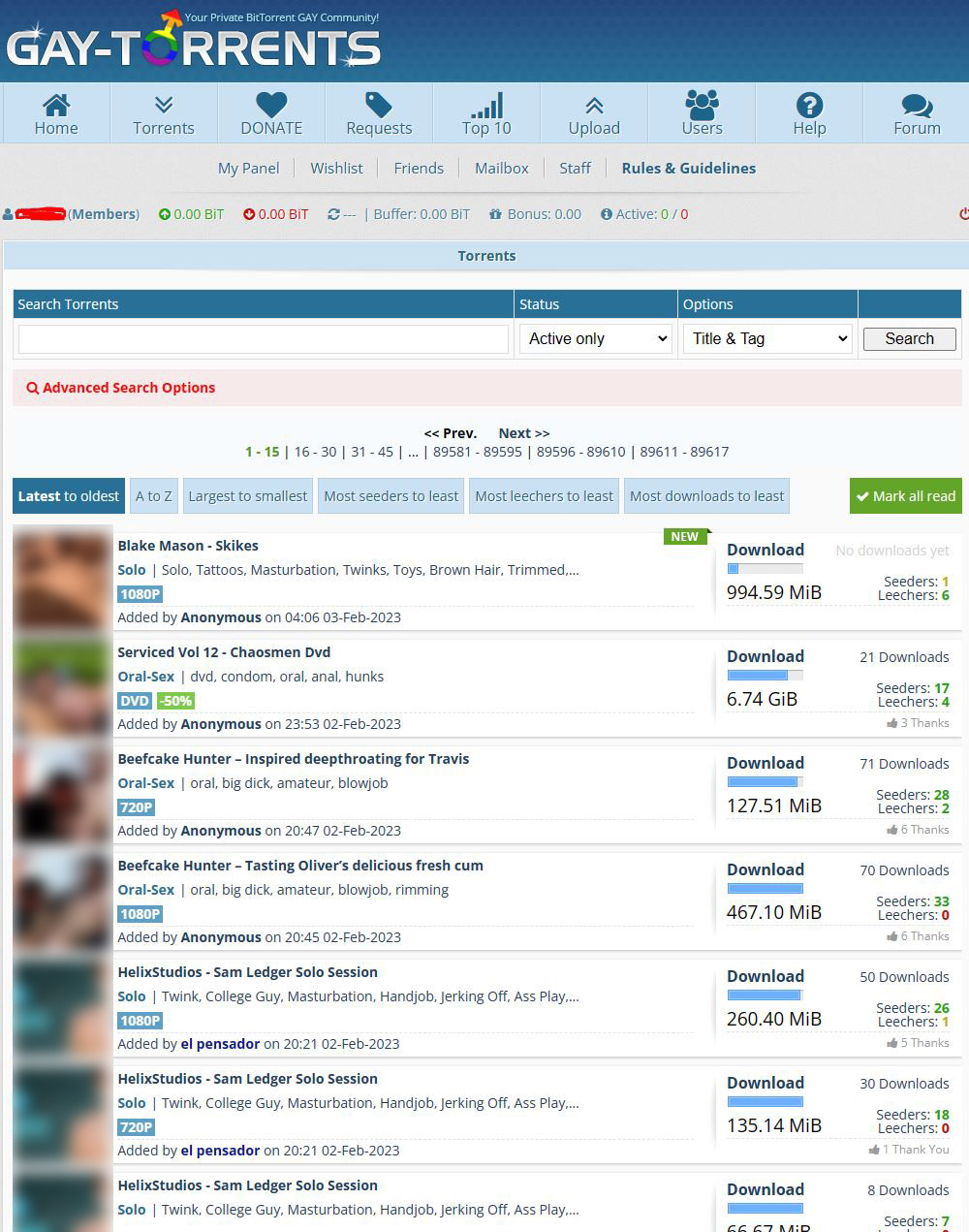Click the DVD tag on Serviced Vol 12
The width and height of the screenshot is (969, 1232).
tap(135, 701)
